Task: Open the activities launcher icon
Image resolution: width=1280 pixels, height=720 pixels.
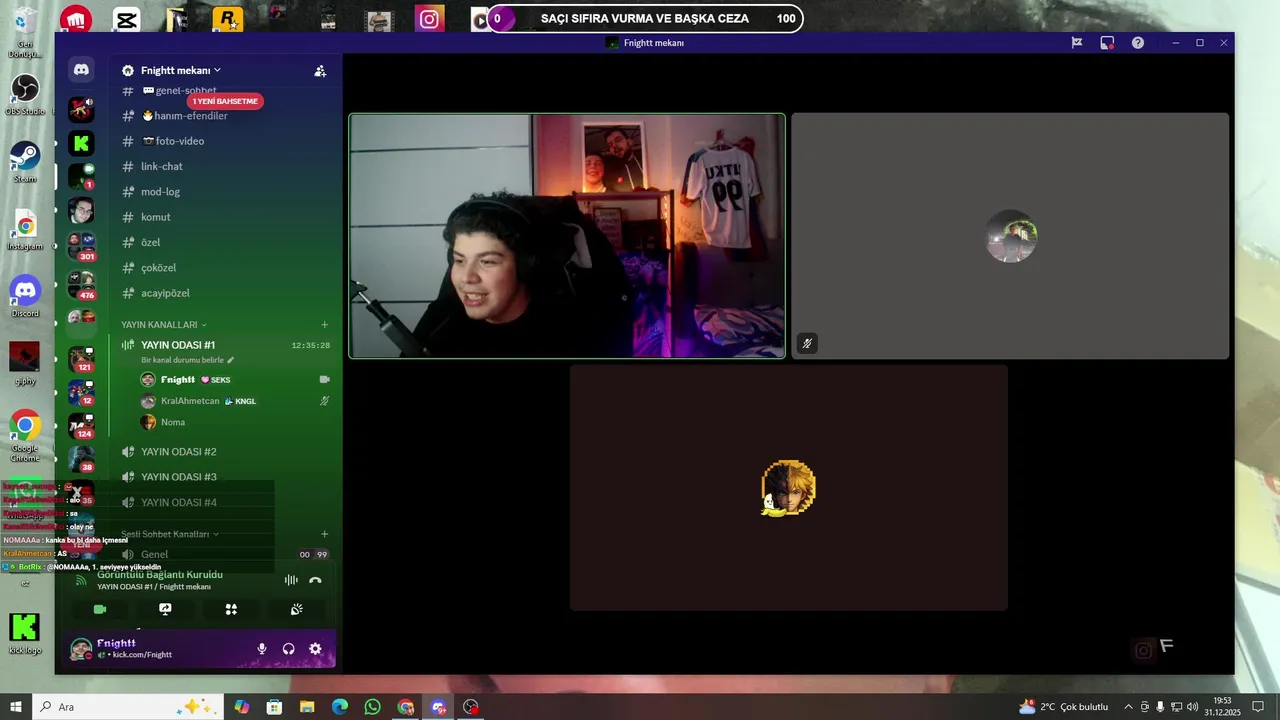Action: [231, 609]
